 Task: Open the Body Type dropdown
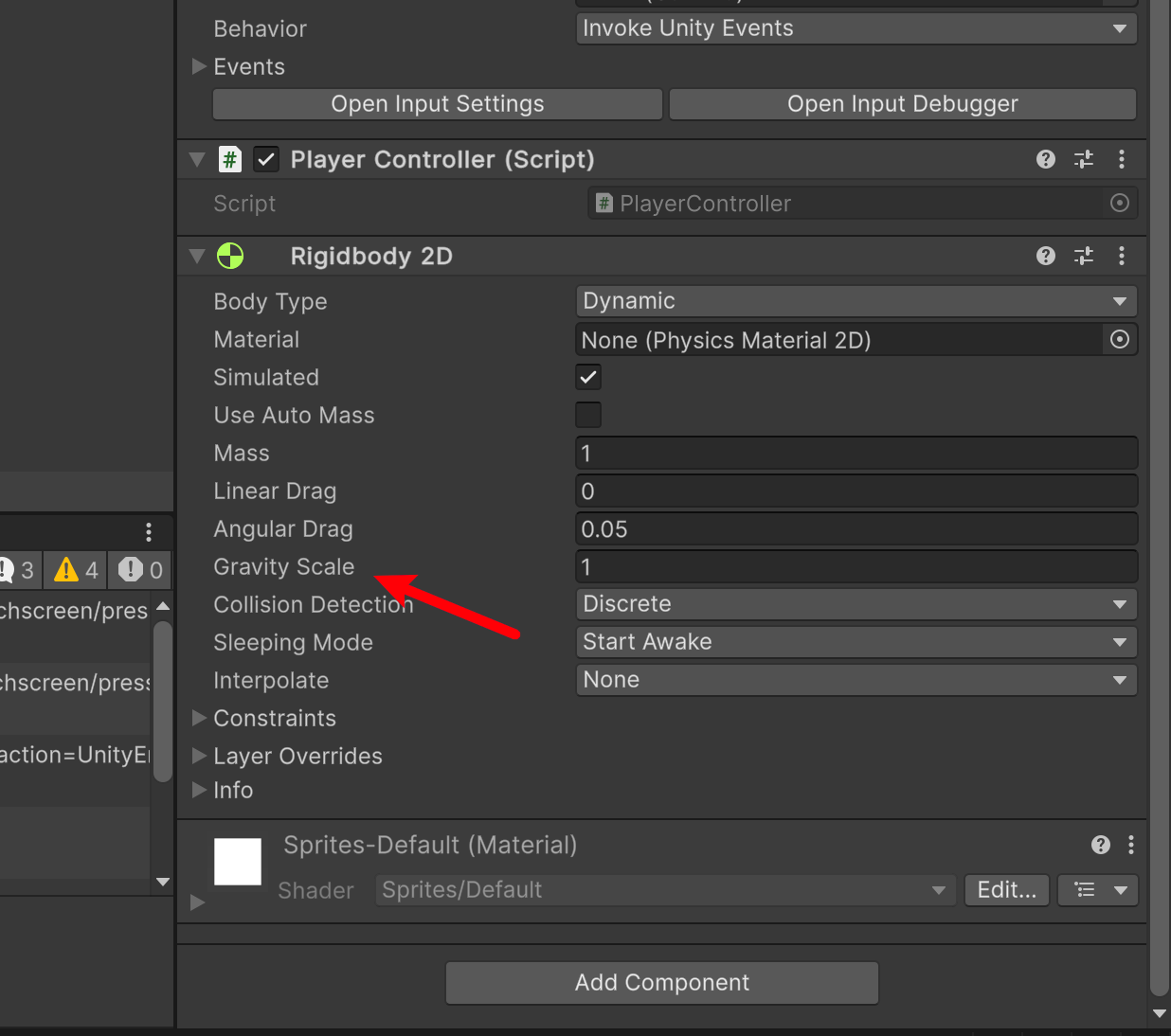coord(856,301)
